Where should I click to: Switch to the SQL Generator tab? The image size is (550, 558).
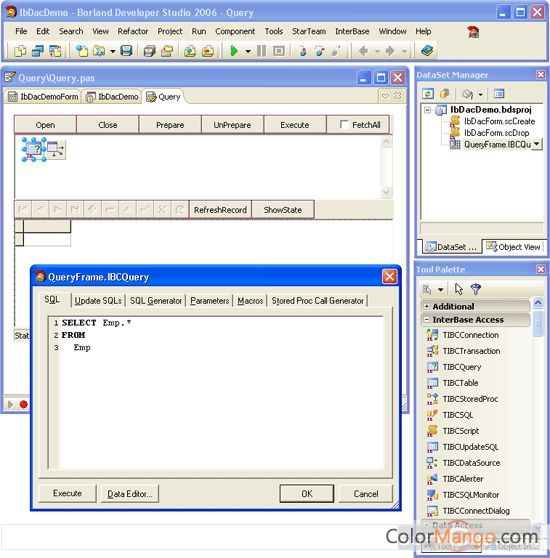point(156,301)
